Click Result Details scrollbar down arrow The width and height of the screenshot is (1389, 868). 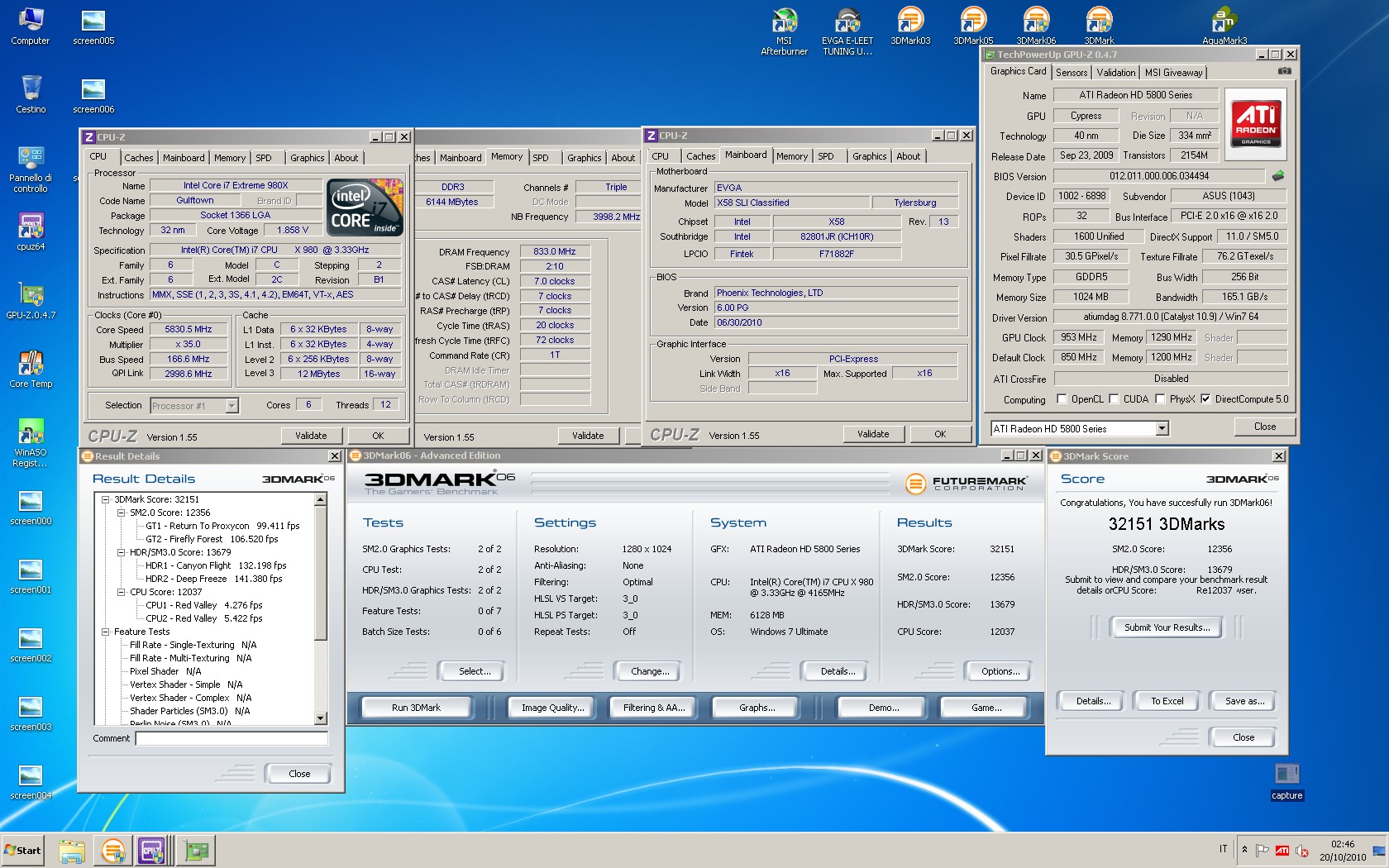321,718
